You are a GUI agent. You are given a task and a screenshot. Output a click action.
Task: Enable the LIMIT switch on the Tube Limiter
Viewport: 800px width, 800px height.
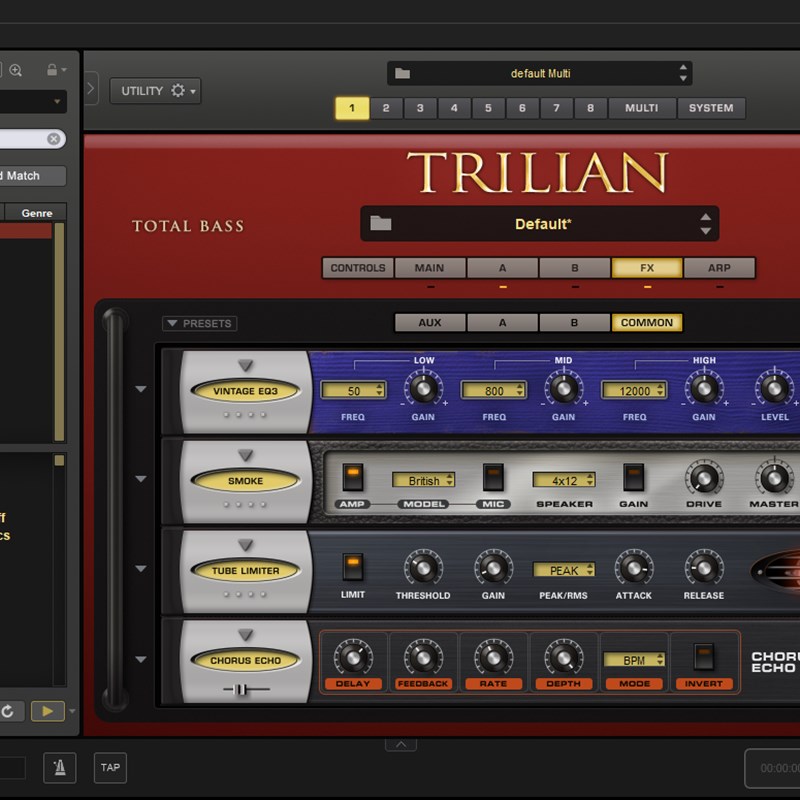[352, 568]
